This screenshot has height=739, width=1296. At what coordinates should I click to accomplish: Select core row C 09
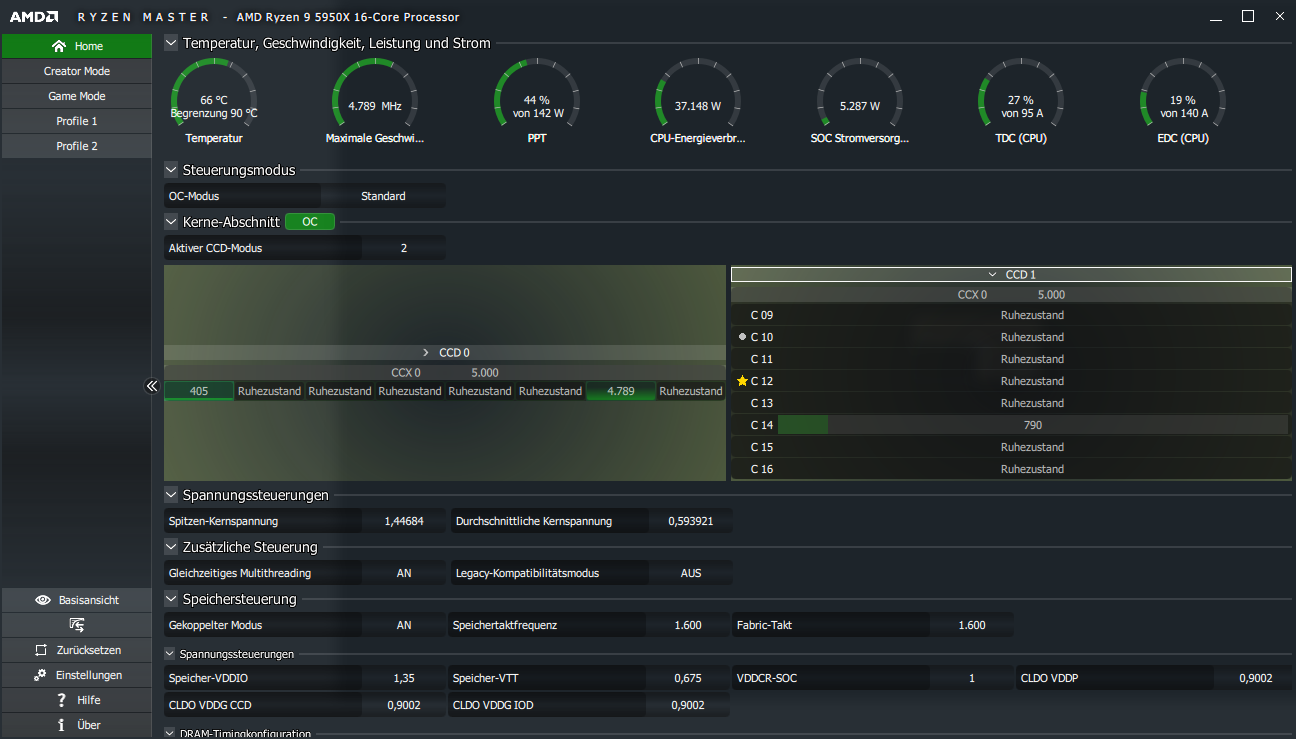tap(1011, 315)
